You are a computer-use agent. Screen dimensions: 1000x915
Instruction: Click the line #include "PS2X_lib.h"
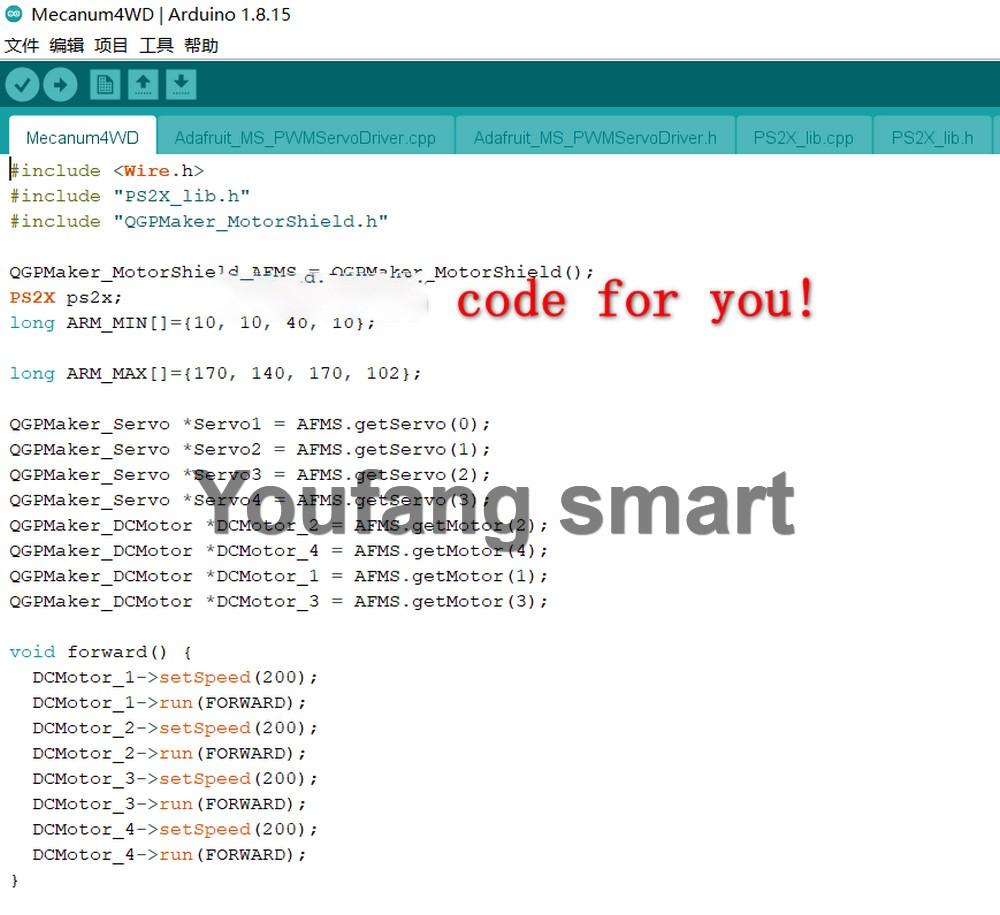click(130, 196)
